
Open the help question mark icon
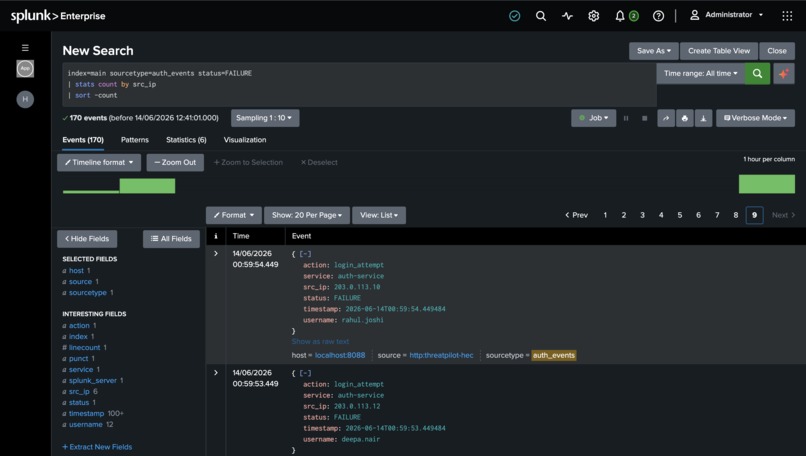(658, 16)
